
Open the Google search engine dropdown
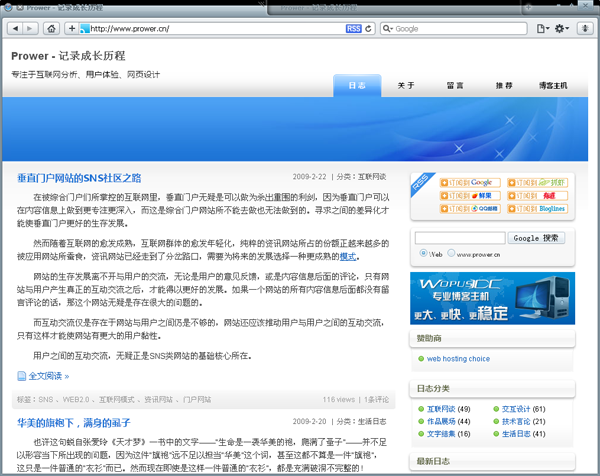(x=388, y=29)
